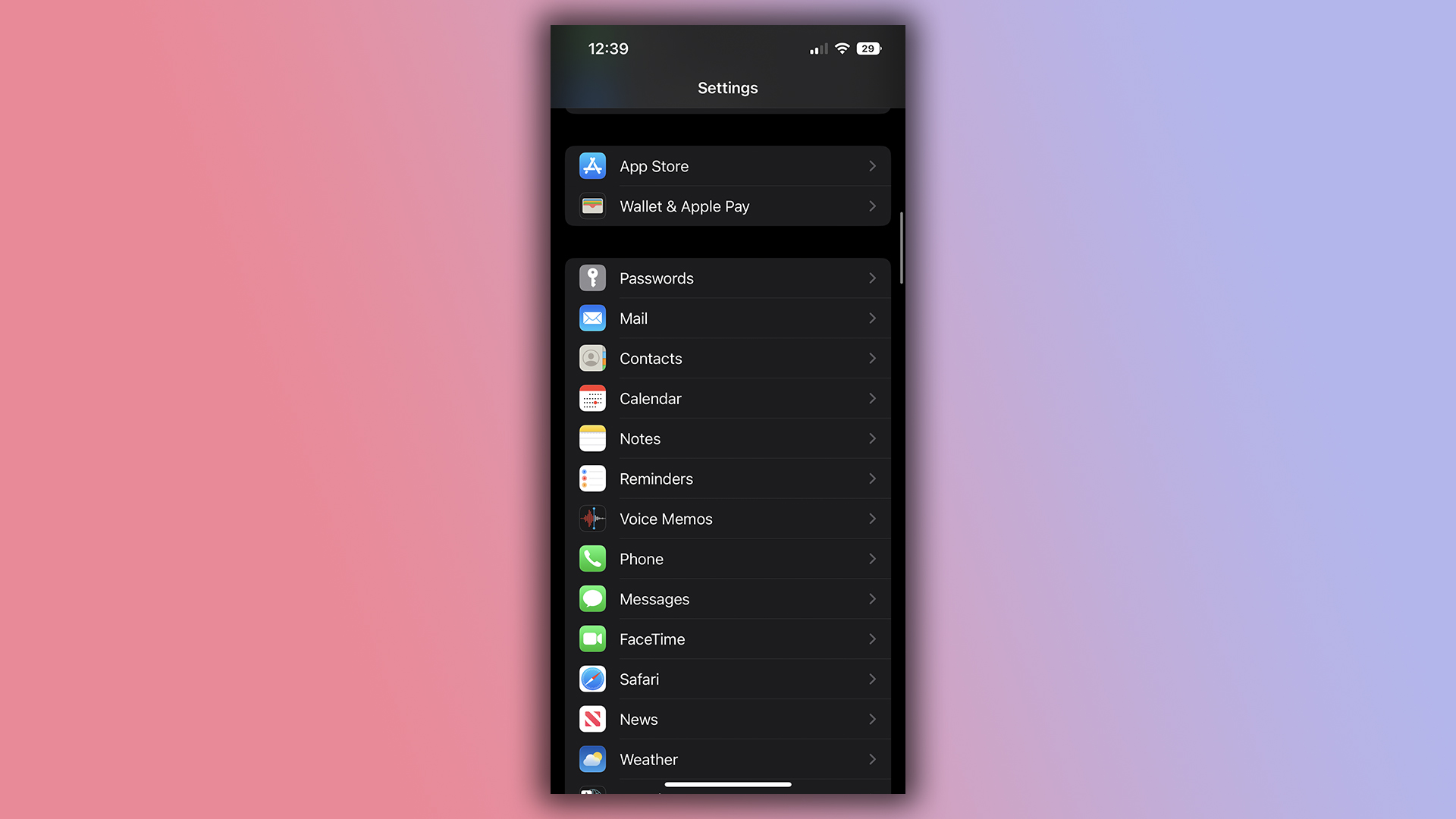The width and height of the screenshot is (1456, 819).
Task: Open FaceTime settings
Action: point(727,639)
